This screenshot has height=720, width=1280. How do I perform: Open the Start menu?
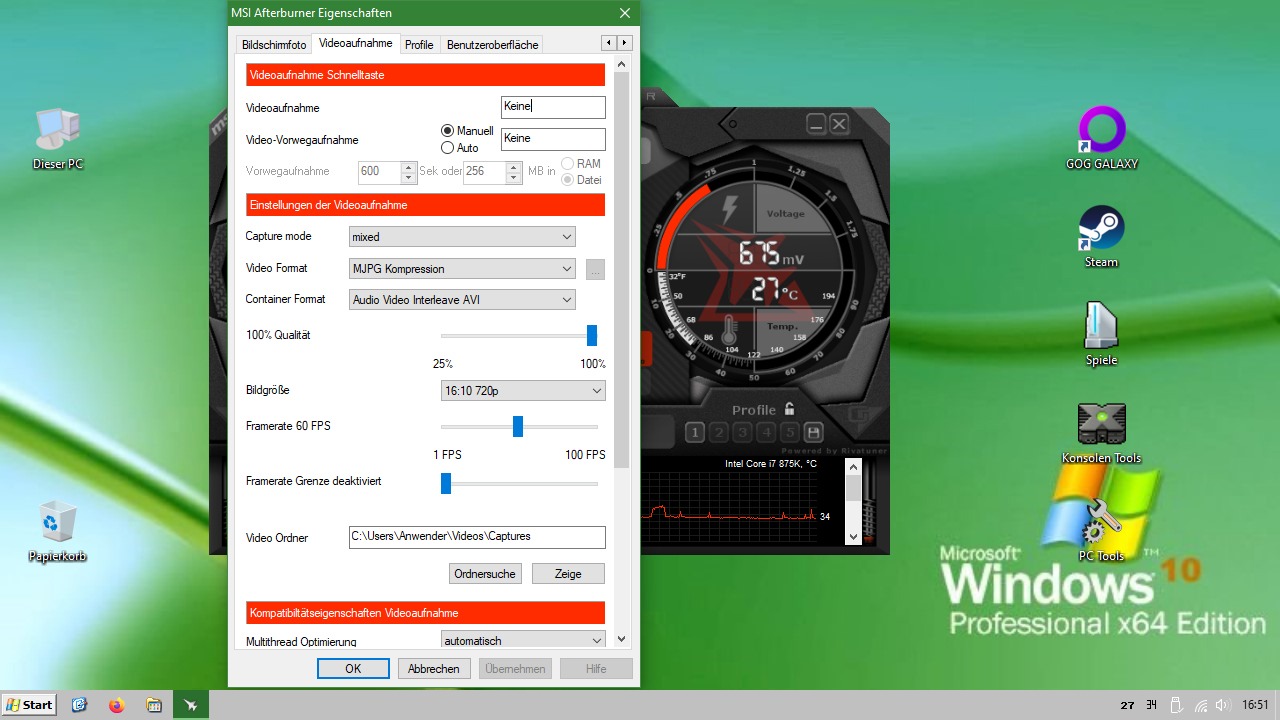[x=29, y=705]
